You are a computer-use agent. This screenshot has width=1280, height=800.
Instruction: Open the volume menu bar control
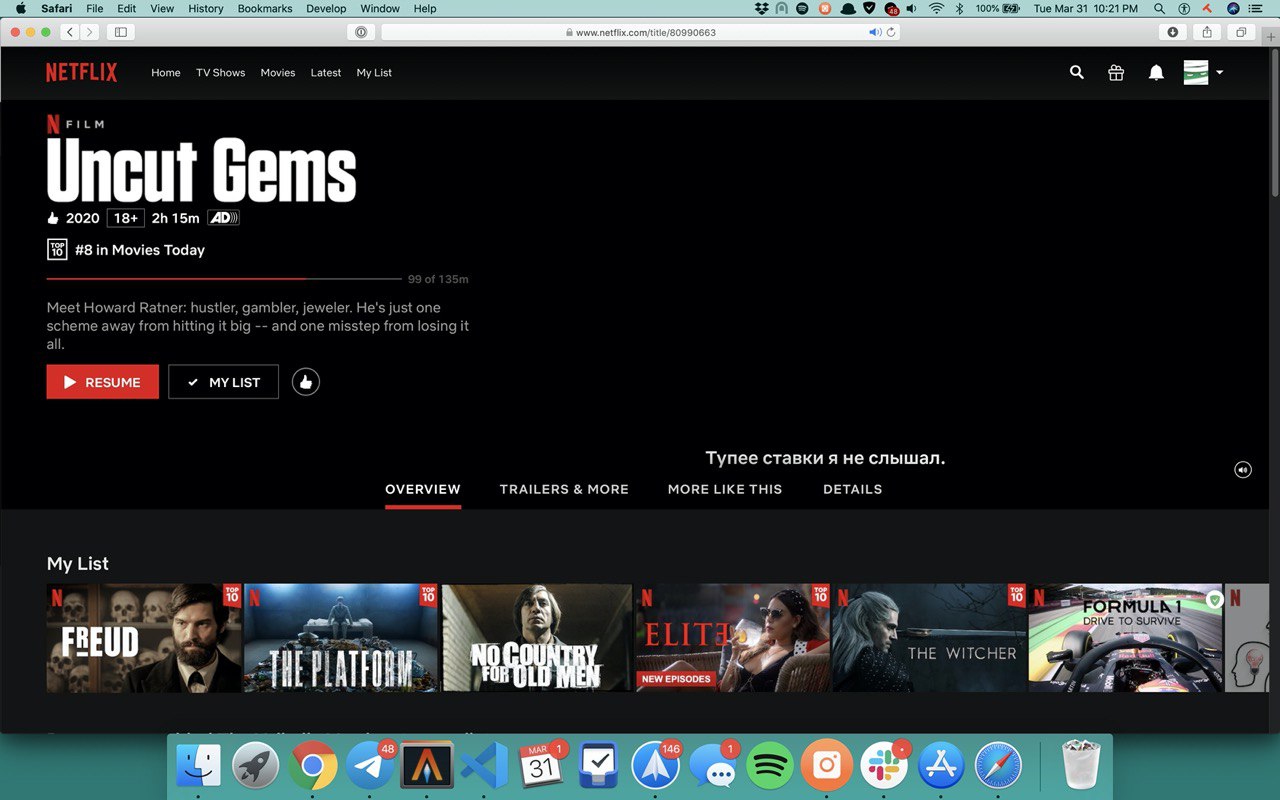[912, 8]
